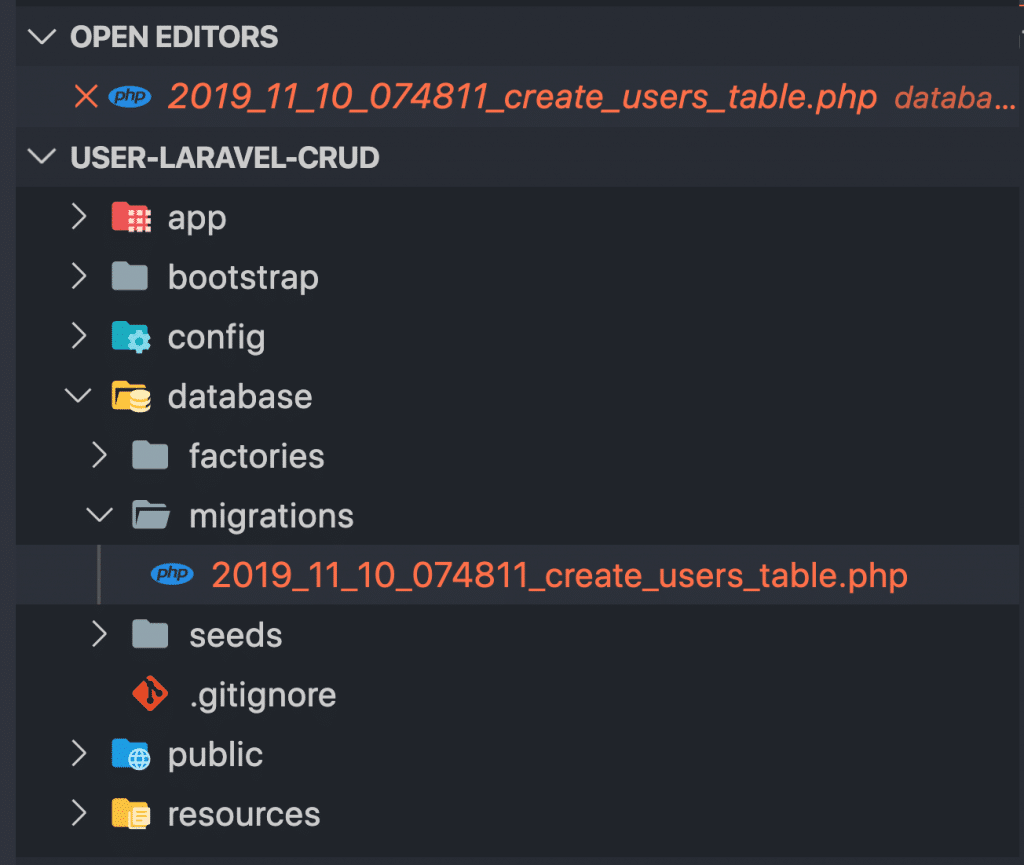This screenshot has height=865, width=1024.
Task: Click the factories folder icon
Action: (150, 455)
